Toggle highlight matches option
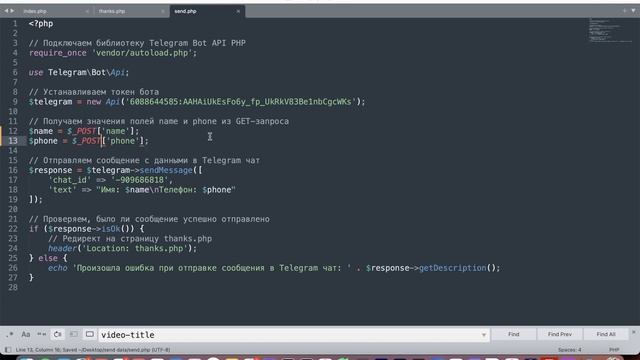640x360 pixels. point(90,335)
